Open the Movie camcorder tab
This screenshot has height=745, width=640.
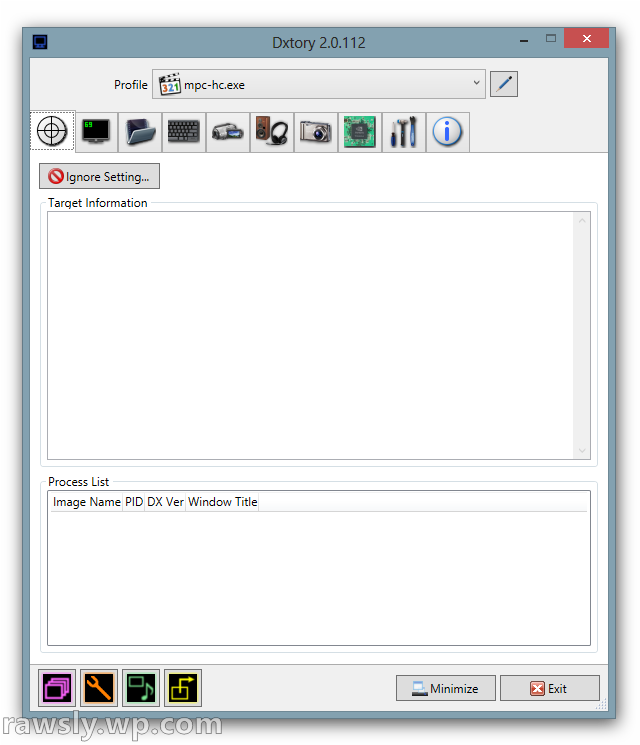click(228, 132)
